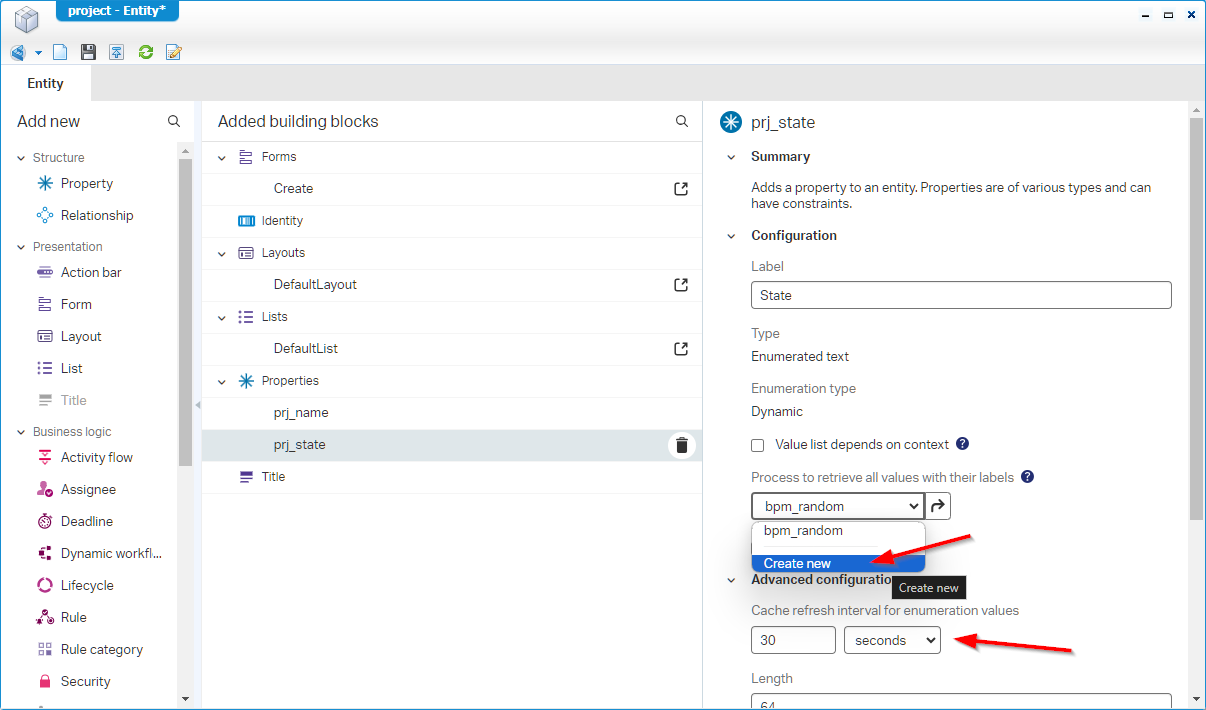
Task: Click the green refresh icon in toolbar
Action: pos(146,52)
